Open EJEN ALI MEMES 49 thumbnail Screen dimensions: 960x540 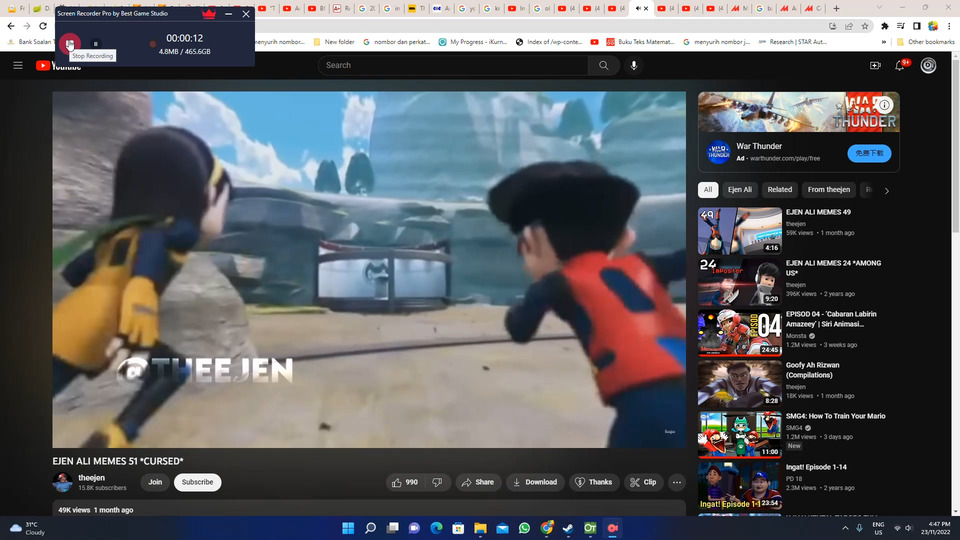click(x=740, y=231)
